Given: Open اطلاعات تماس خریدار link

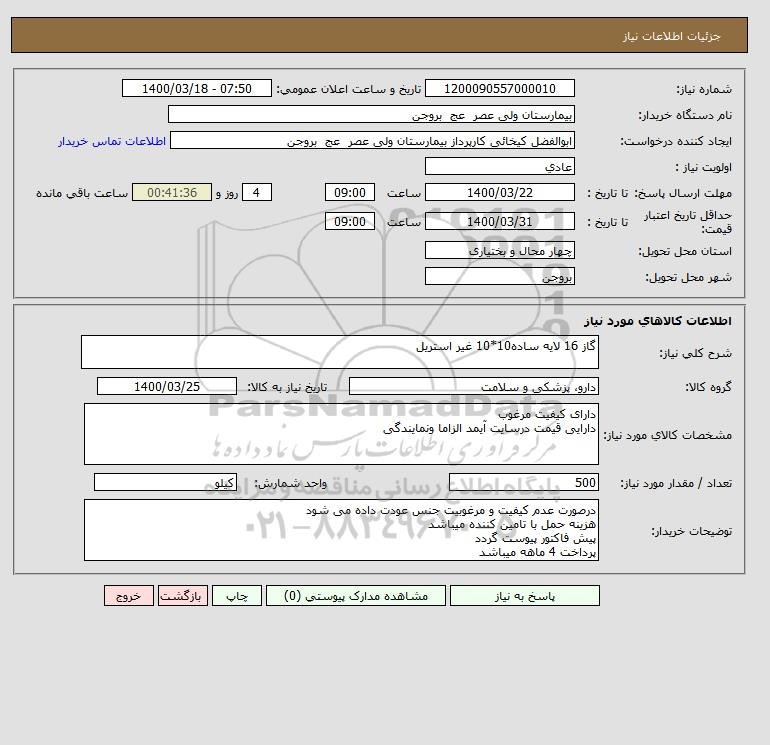Looking at the screenshot, I should [x=112, y=141].
